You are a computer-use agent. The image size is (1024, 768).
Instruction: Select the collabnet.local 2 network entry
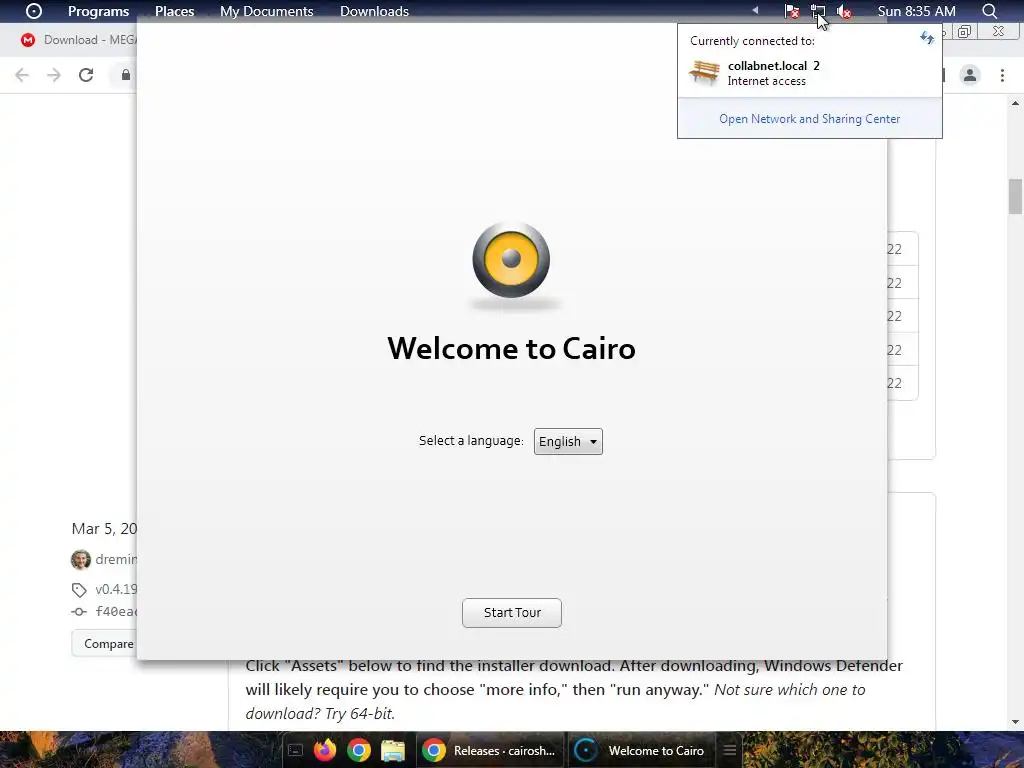tap(810, 72)
